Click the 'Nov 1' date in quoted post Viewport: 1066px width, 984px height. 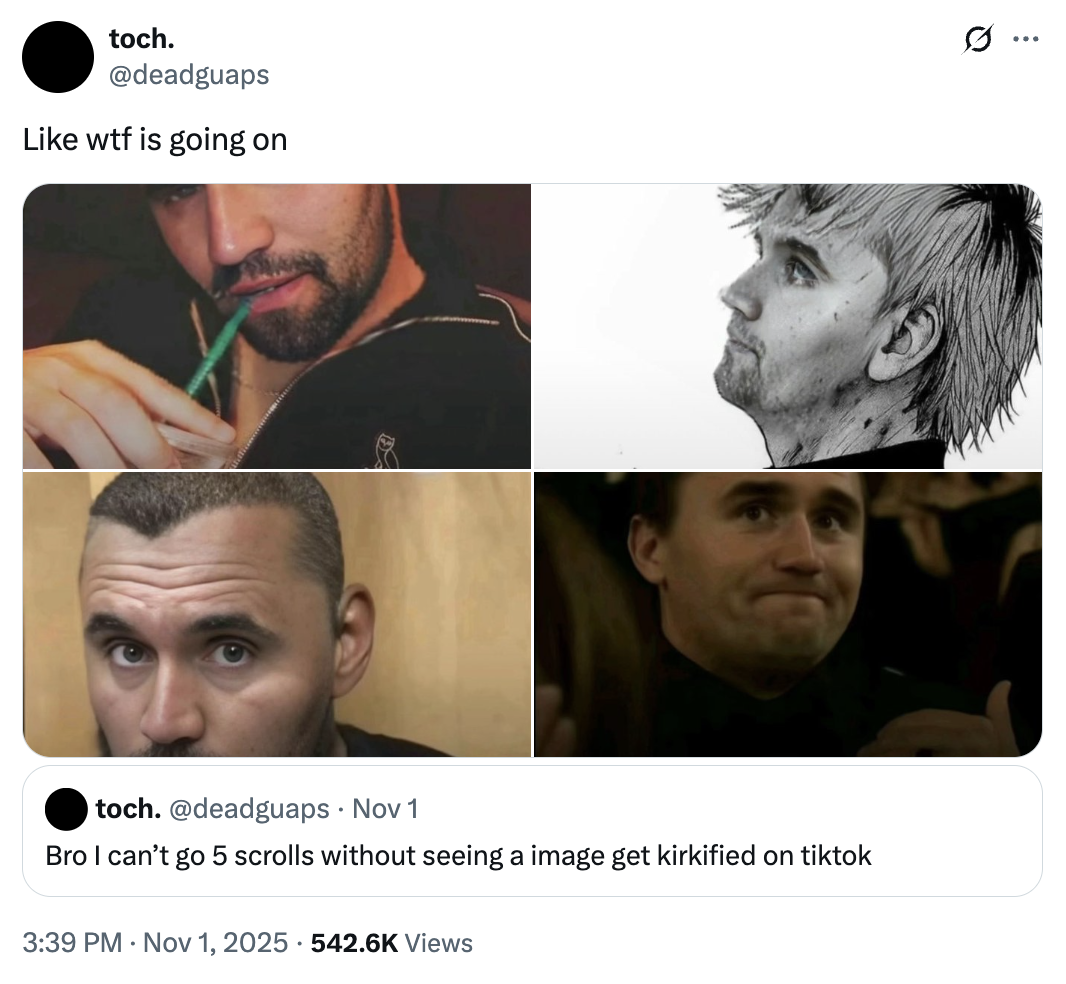(386, 808)
